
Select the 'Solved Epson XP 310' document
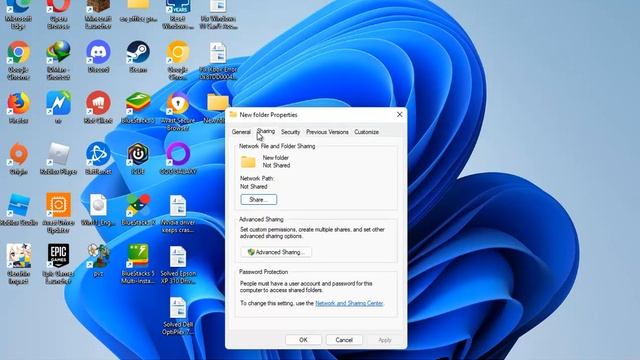click(178, 257)
